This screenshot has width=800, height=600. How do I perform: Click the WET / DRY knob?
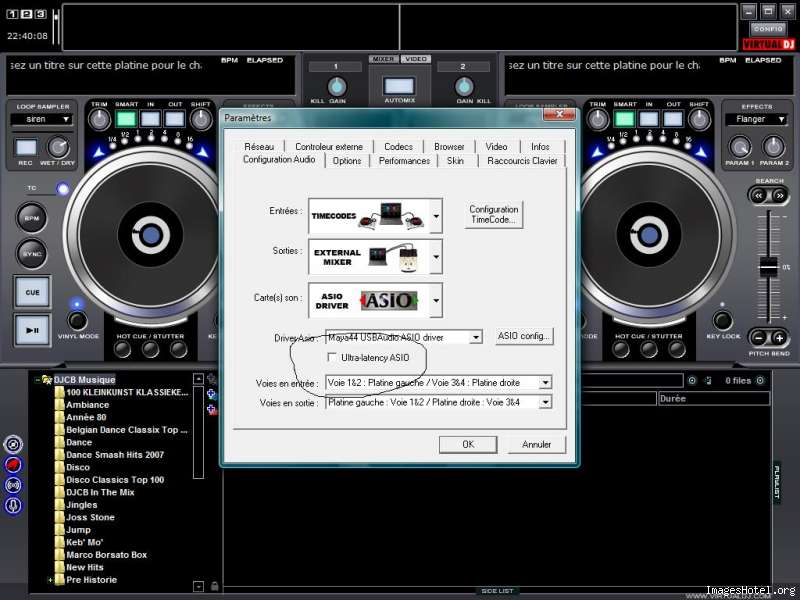coord(58,147)
